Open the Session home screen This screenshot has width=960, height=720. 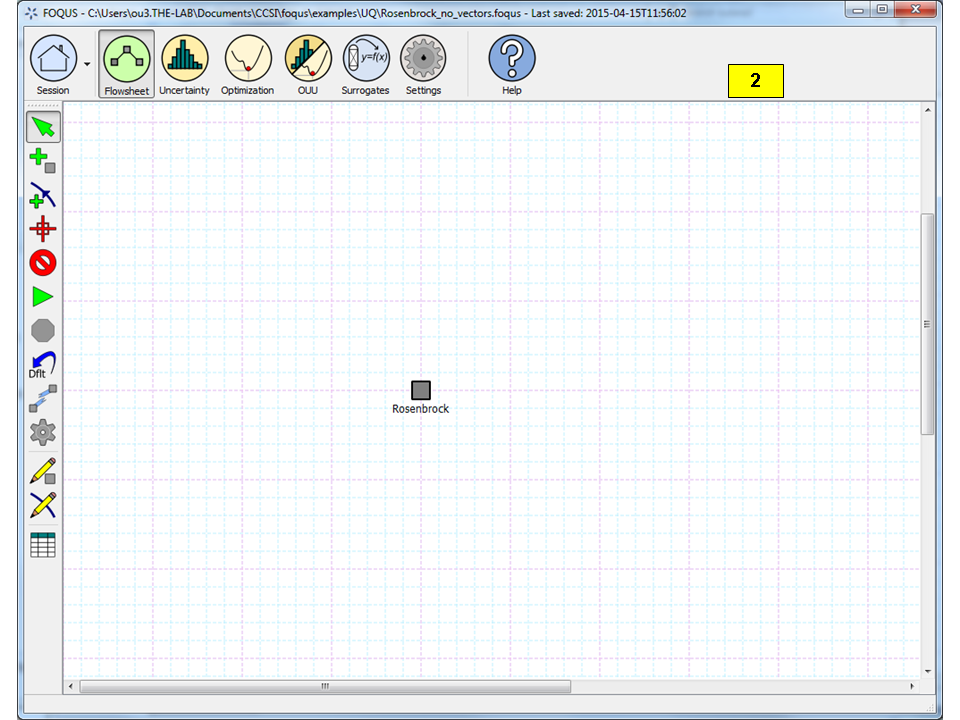pyautogui.click(x=53, y=60)
